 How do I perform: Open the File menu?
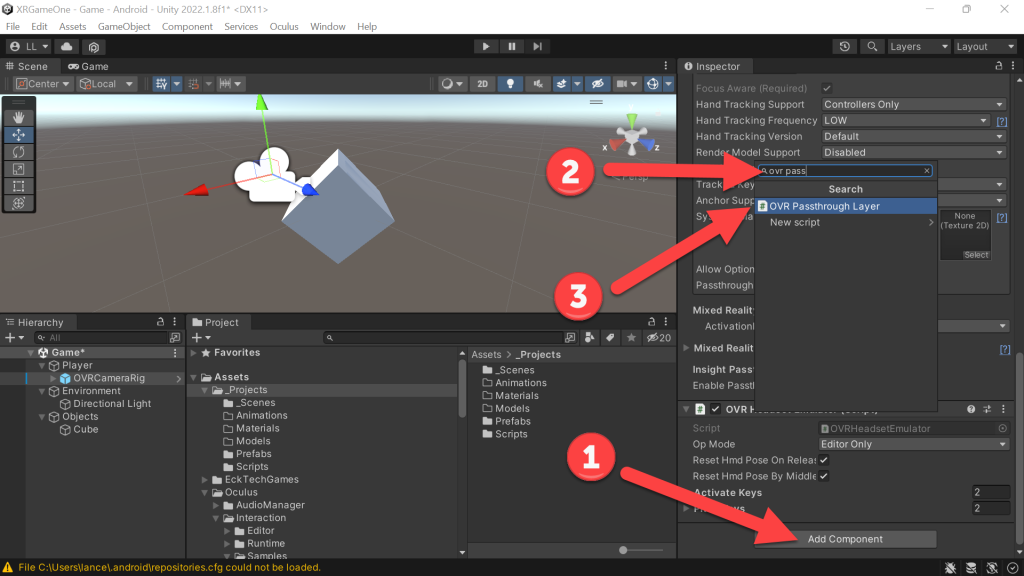pos(12,27)
